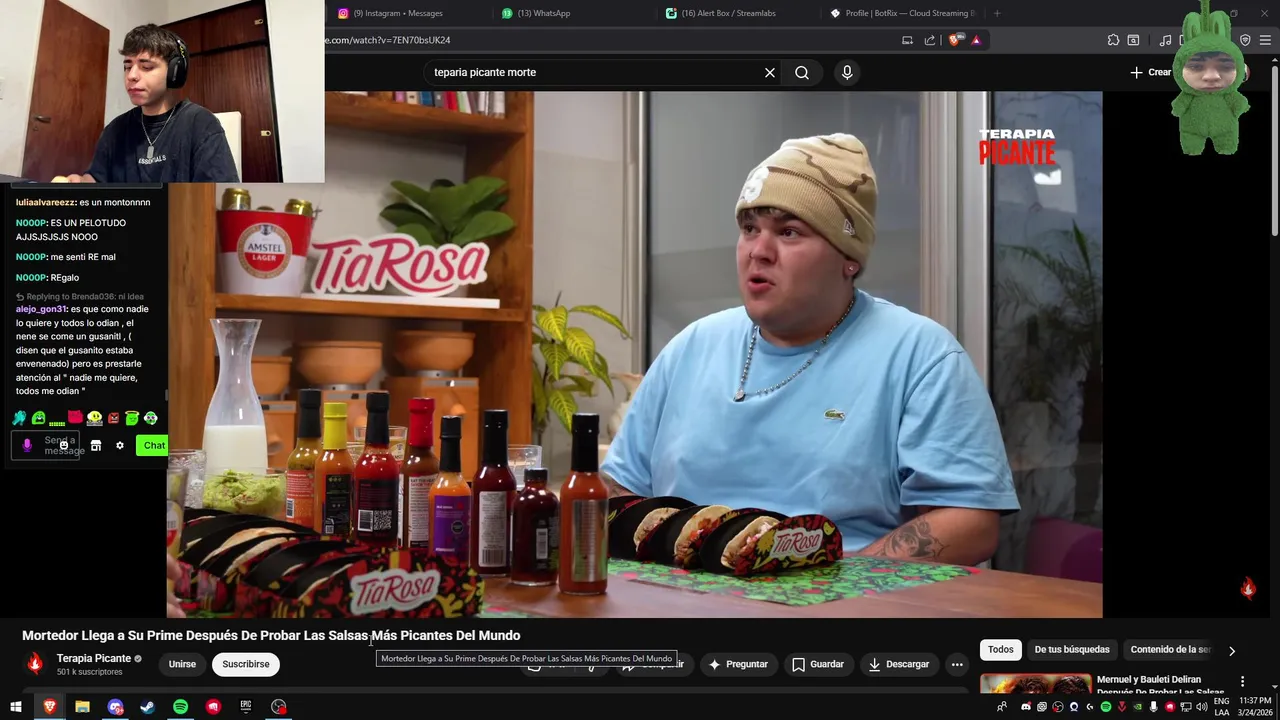The image size is (1280, 720).
Task: Open a new browser tab
Action: click(997, 13)
